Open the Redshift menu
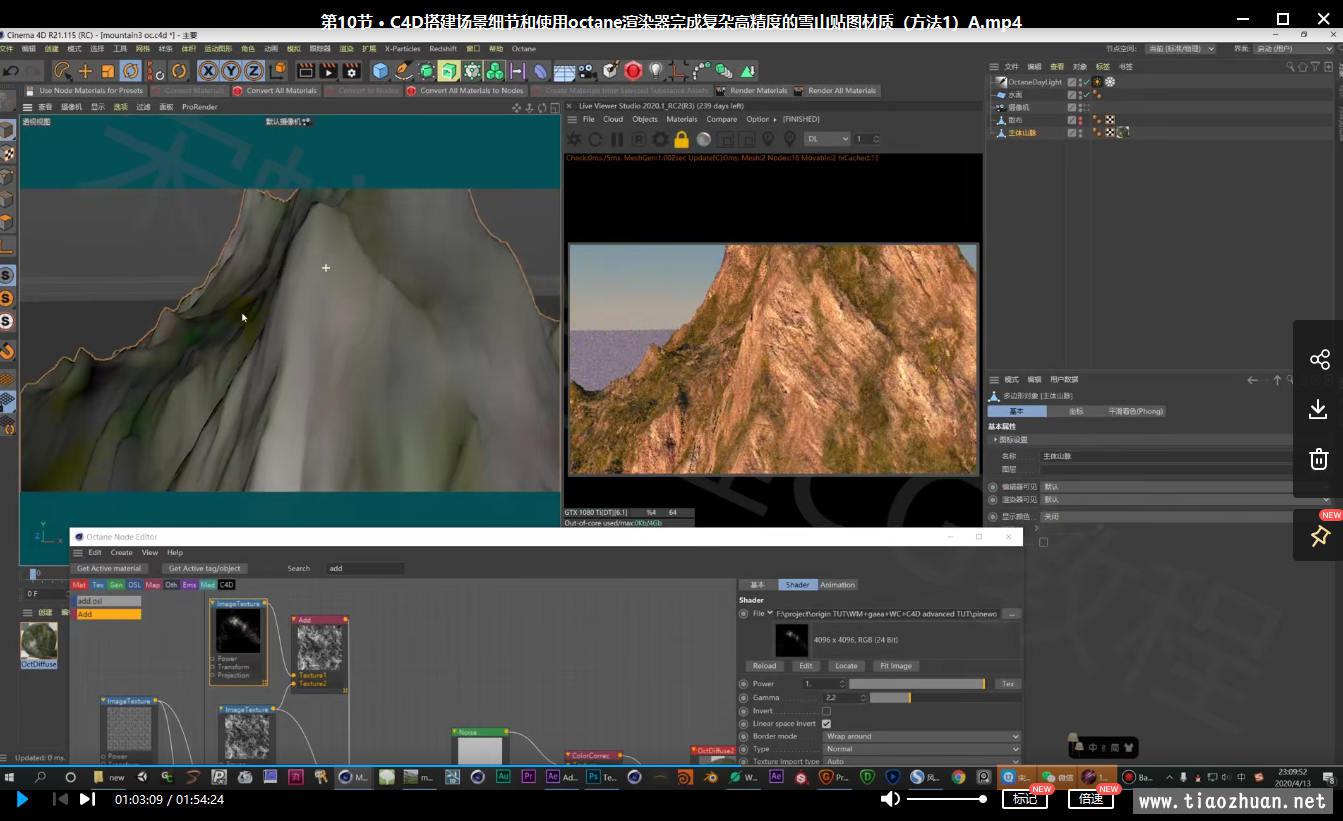 (443, 48)
